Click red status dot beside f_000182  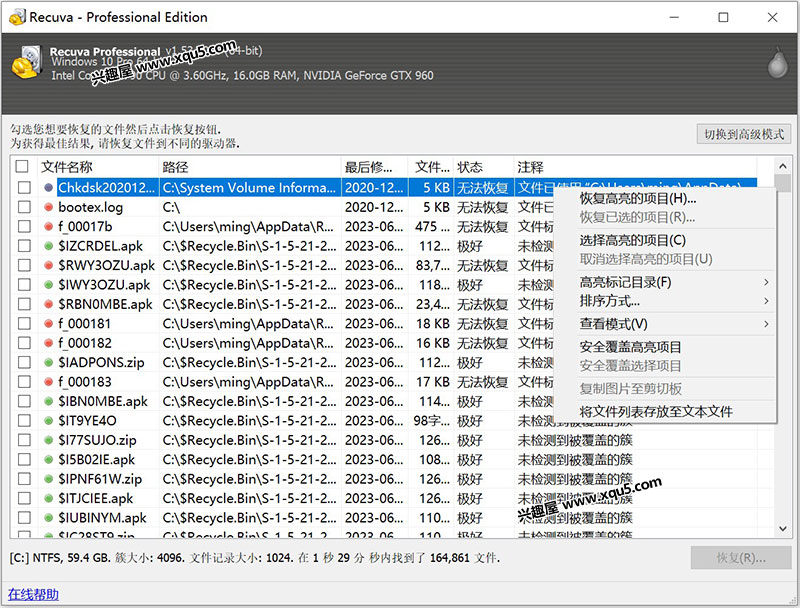pyautogui.click(x=48, y=343)
